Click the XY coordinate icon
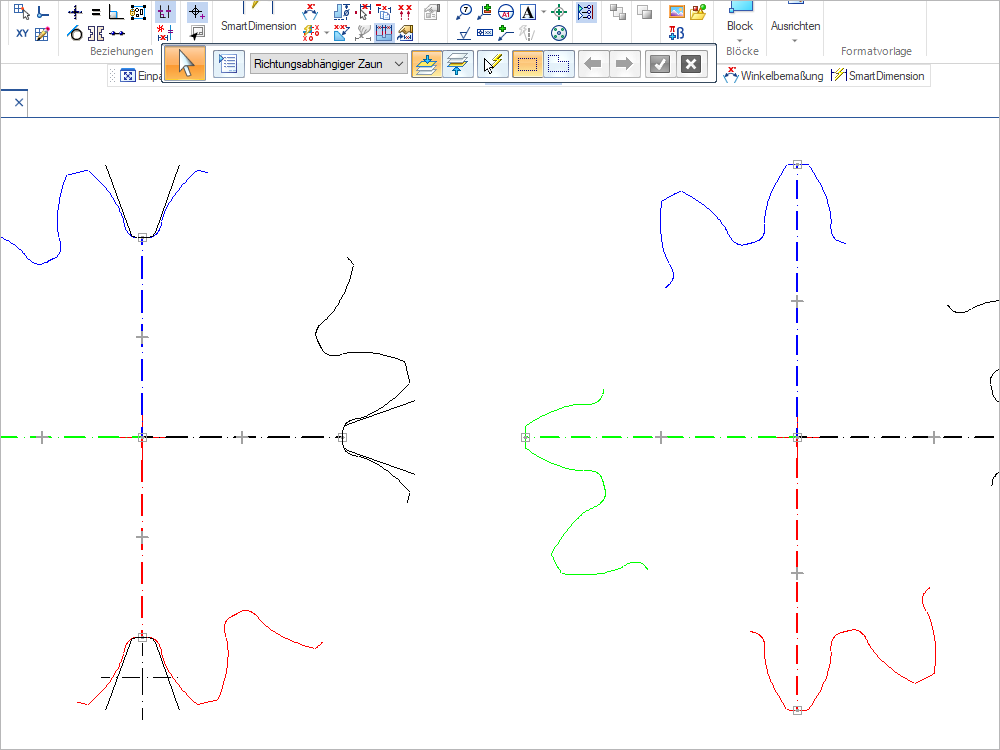 pos(22,34)
